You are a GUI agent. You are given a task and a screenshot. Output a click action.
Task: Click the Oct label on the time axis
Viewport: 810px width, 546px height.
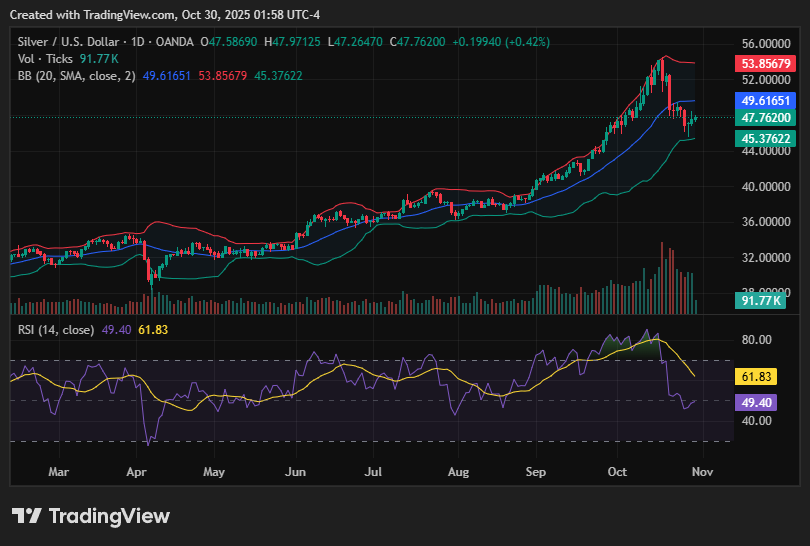click(x=617, y=470)
